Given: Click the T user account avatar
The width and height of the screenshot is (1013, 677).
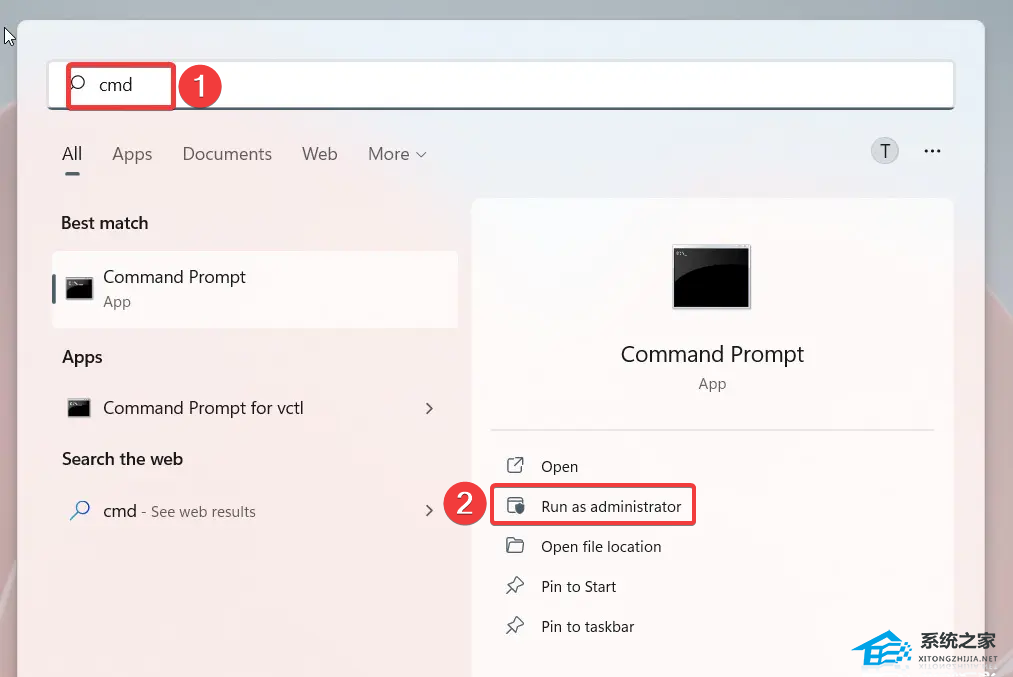Looking at the screenshot, I should pos(884,151).
